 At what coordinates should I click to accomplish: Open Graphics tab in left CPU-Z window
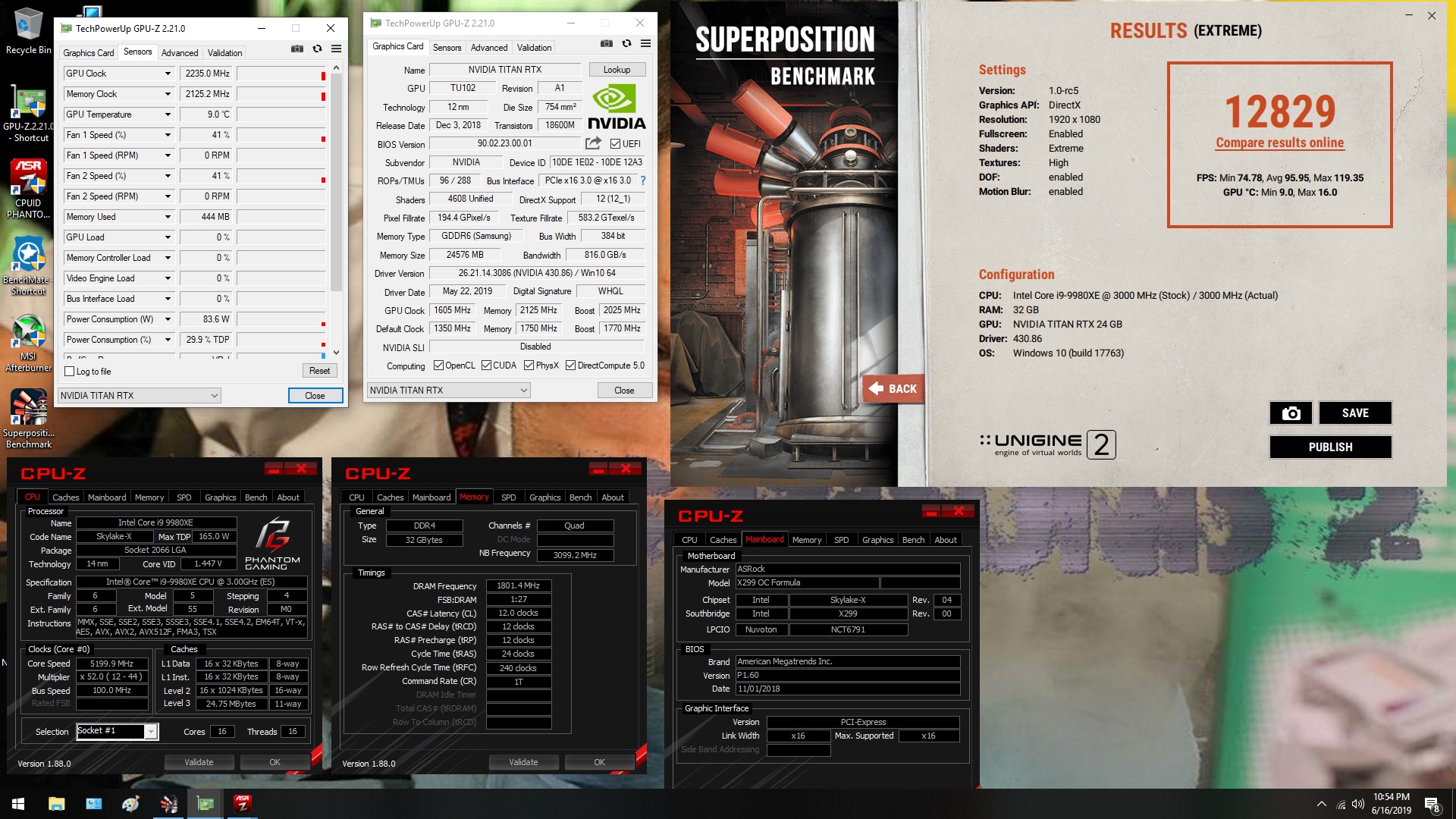point(220,497)
